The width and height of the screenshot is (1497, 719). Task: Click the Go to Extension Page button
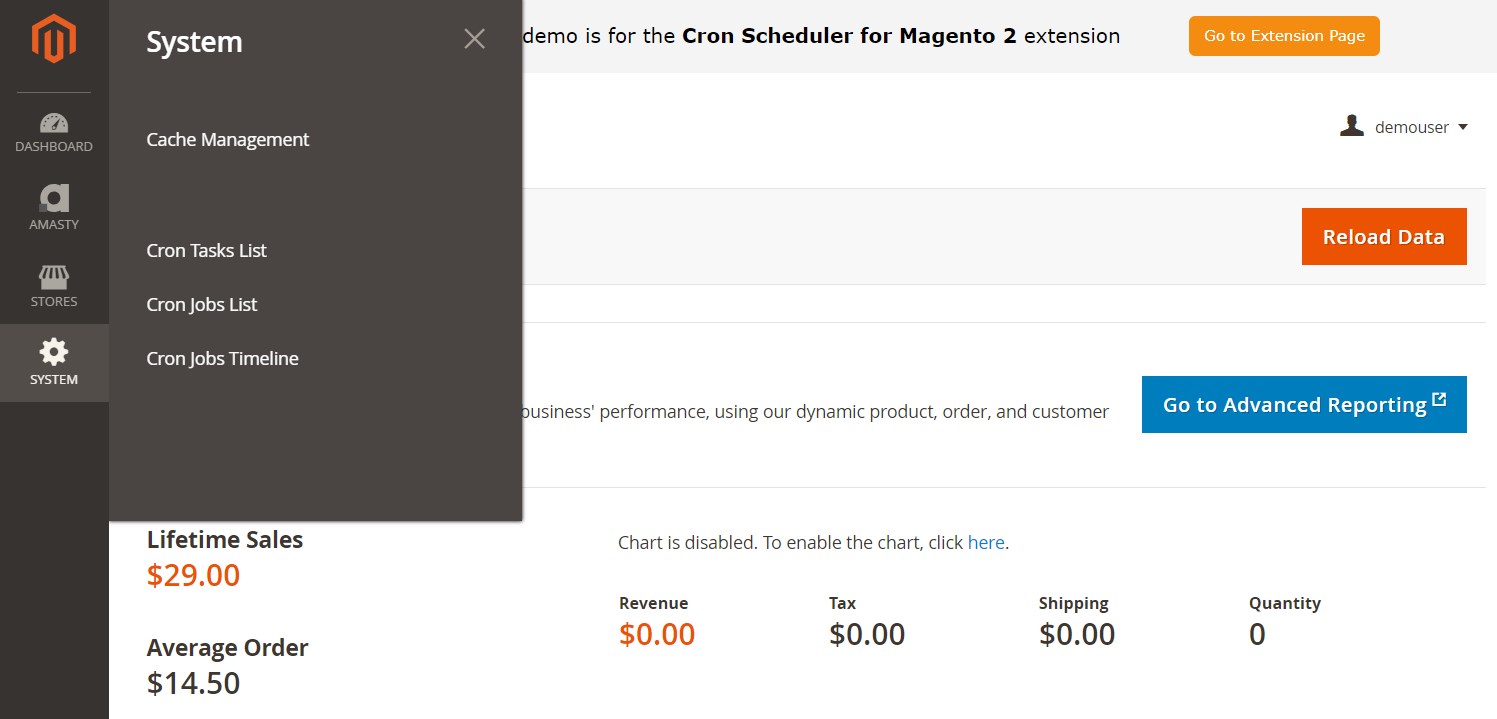point(1284,36)
